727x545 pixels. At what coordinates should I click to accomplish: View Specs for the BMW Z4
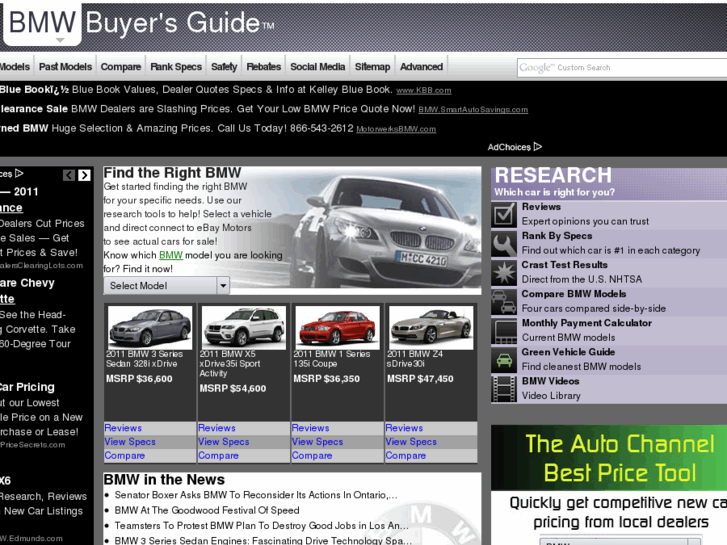pyautogui.click(x=411, y=442)
